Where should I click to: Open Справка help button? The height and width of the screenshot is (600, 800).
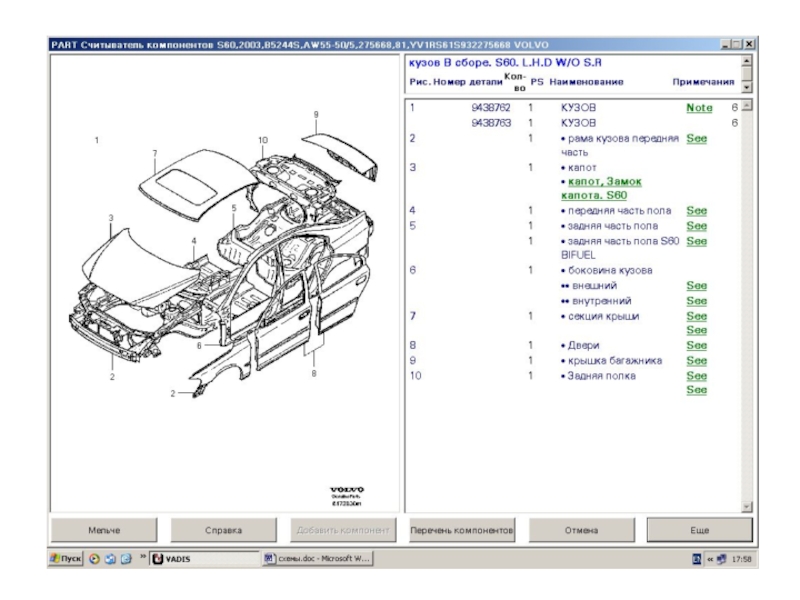pos(223,530)
